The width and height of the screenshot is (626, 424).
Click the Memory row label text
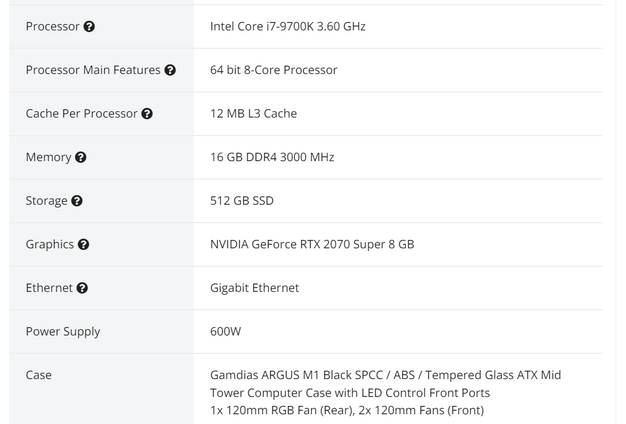tap(48, 157)
